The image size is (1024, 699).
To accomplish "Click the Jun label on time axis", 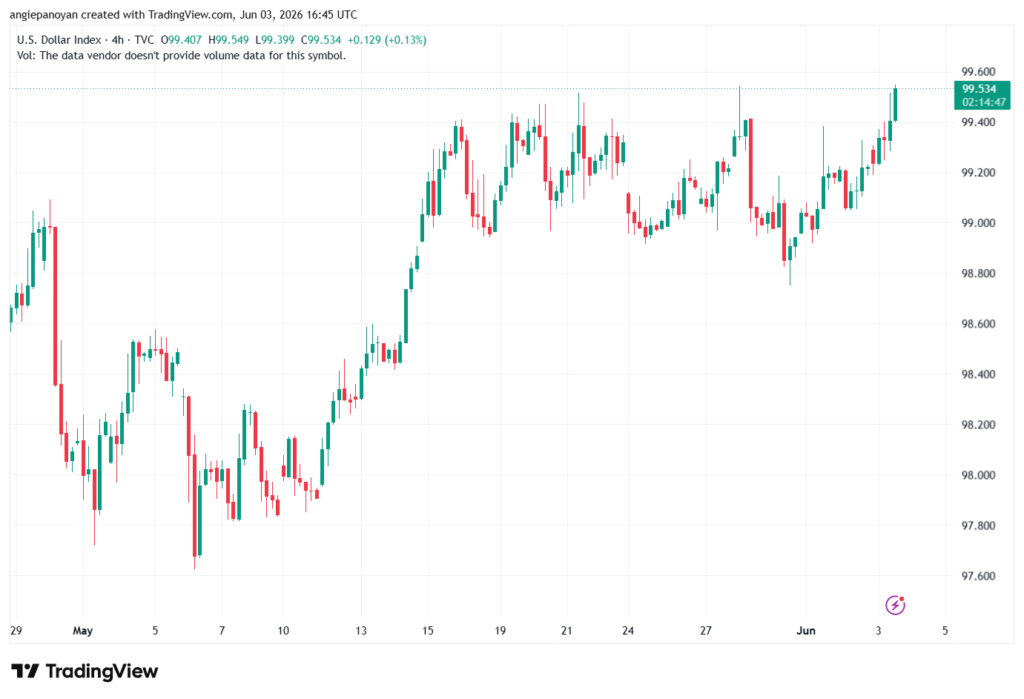I will tap(806, 630).
